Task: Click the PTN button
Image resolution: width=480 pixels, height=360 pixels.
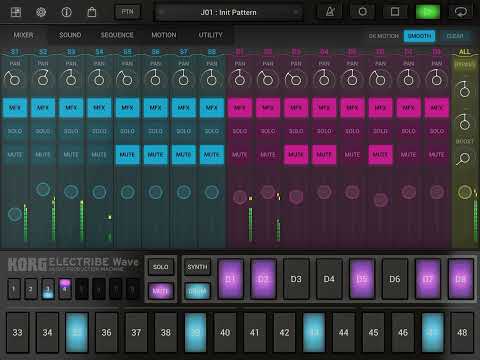Action: pyautogui.click(x=127, y=12)
